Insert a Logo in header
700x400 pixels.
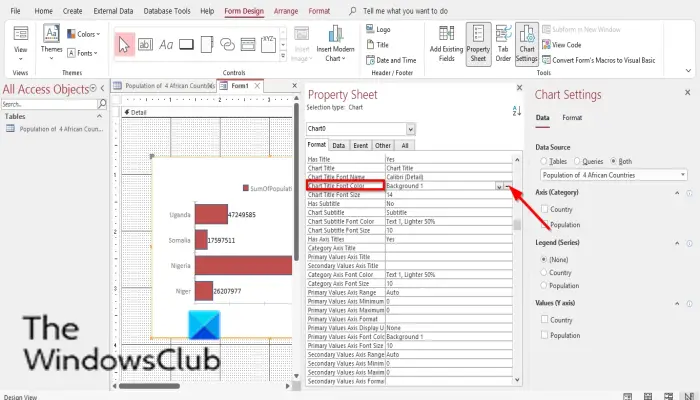coord(378,29)
